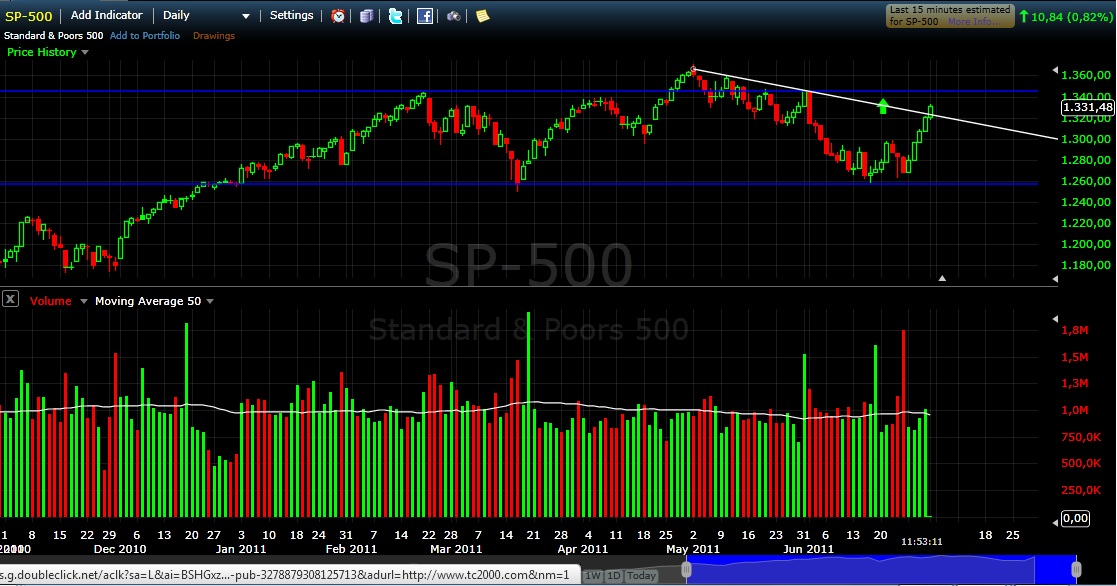Click the white upward triangle under the chart

click(x=942, y=278)
